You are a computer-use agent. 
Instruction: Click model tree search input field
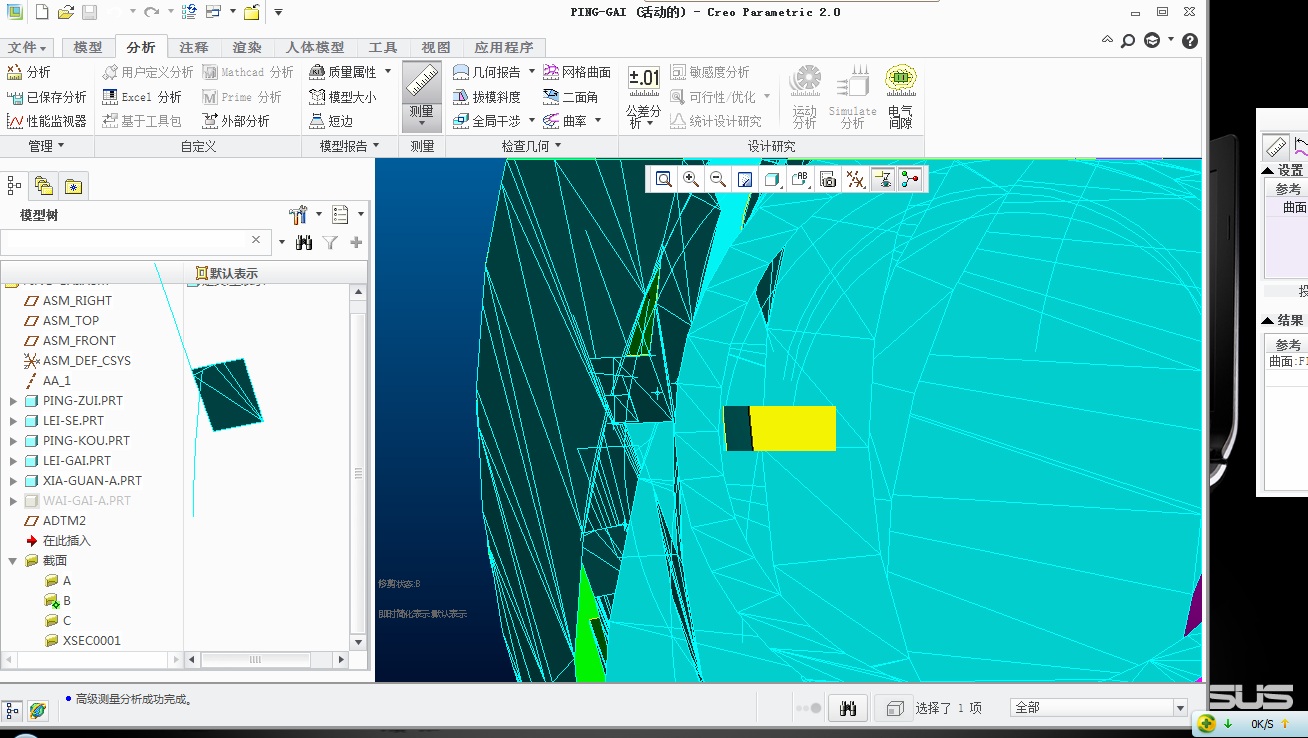point(124,241)
